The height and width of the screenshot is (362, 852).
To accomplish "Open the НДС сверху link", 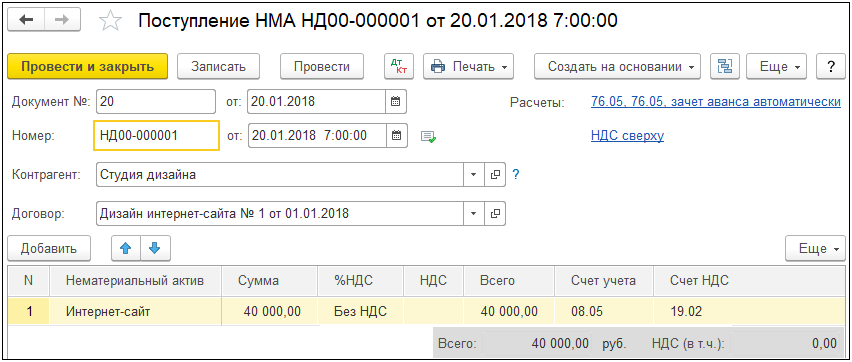I will tap(627, 135).
